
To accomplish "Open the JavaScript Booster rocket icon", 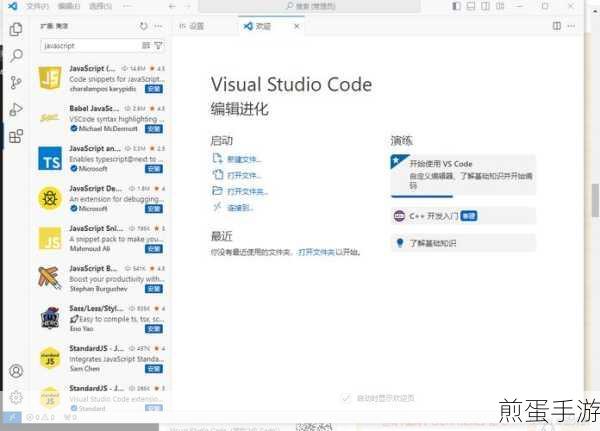I will click(x=50, y=278).
